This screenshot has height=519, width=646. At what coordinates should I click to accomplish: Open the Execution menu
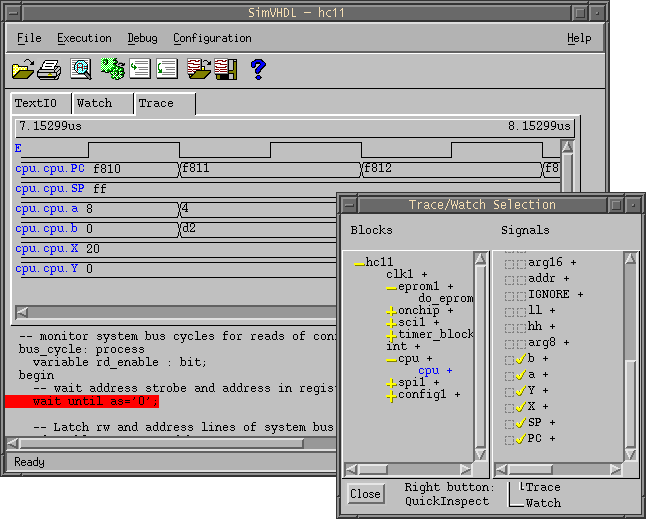coord(84,38)
